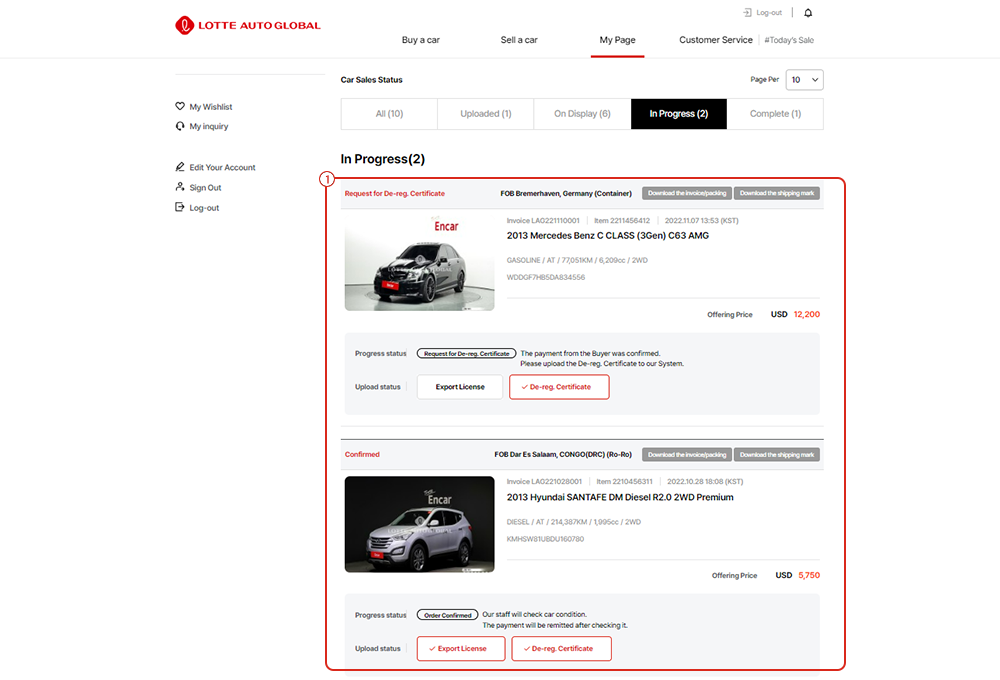Image resolution: width=1000 pixels, height=680 pixels.
Task: Click the Log-out link in header
Action: (x=768, y=13)
